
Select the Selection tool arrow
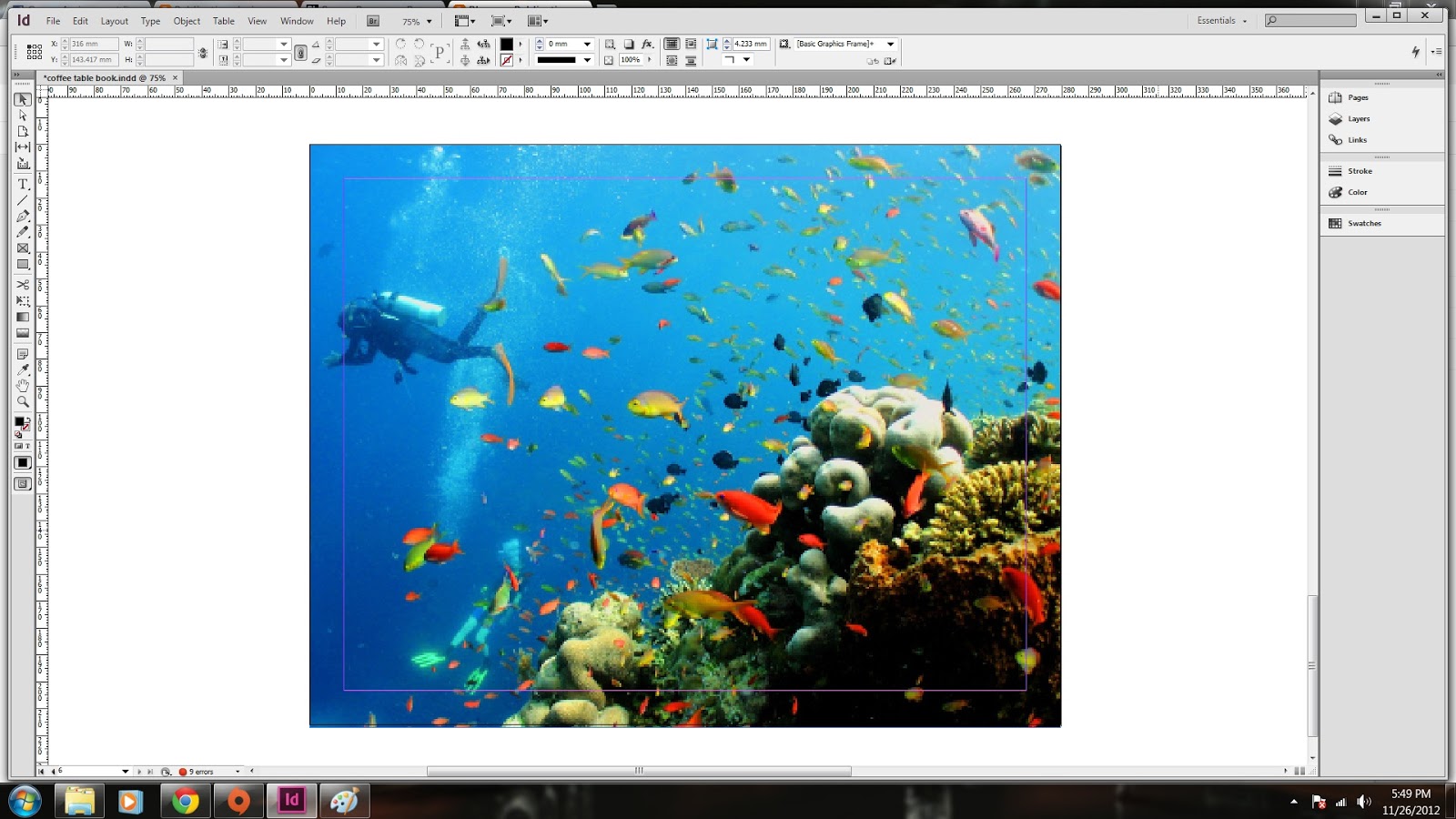23,99
